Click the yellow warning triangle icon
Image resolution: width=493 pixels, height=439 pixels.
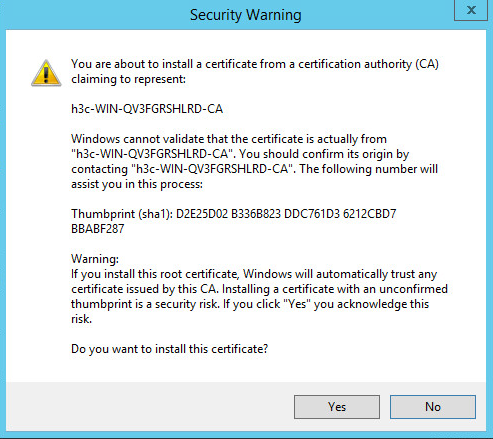tap(46, 73)
